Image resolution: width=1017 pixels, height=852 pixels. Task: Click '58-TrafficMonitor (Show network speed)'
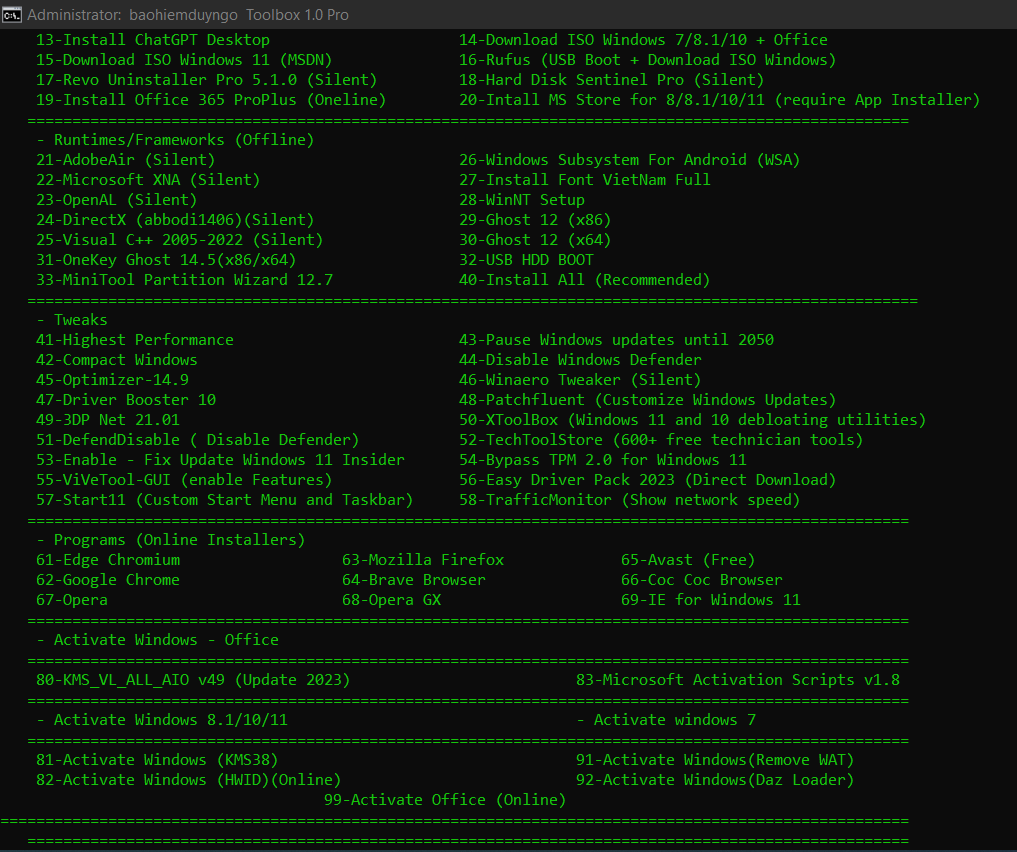coord(629,501)
